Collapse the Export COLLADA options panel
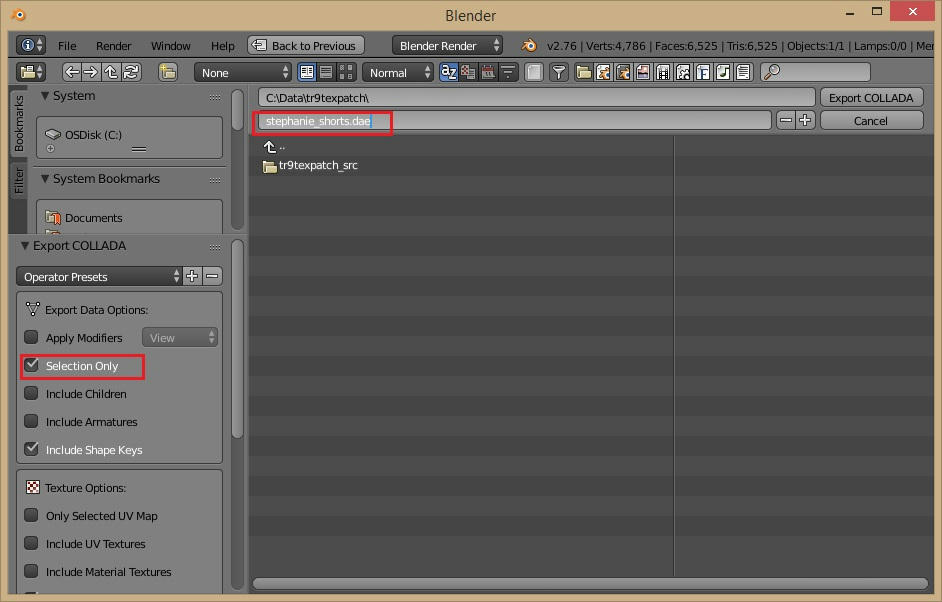 25,246
